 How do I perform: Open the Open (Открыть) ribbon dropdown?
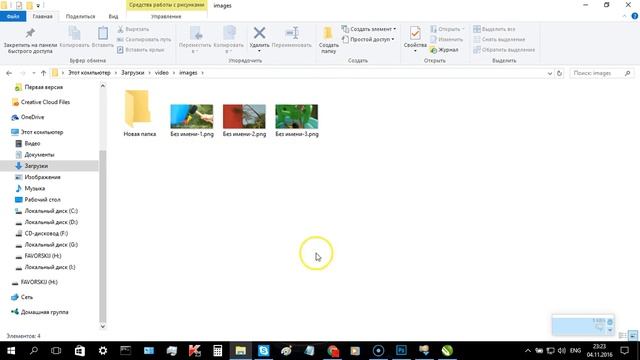(x=447, y=29)
